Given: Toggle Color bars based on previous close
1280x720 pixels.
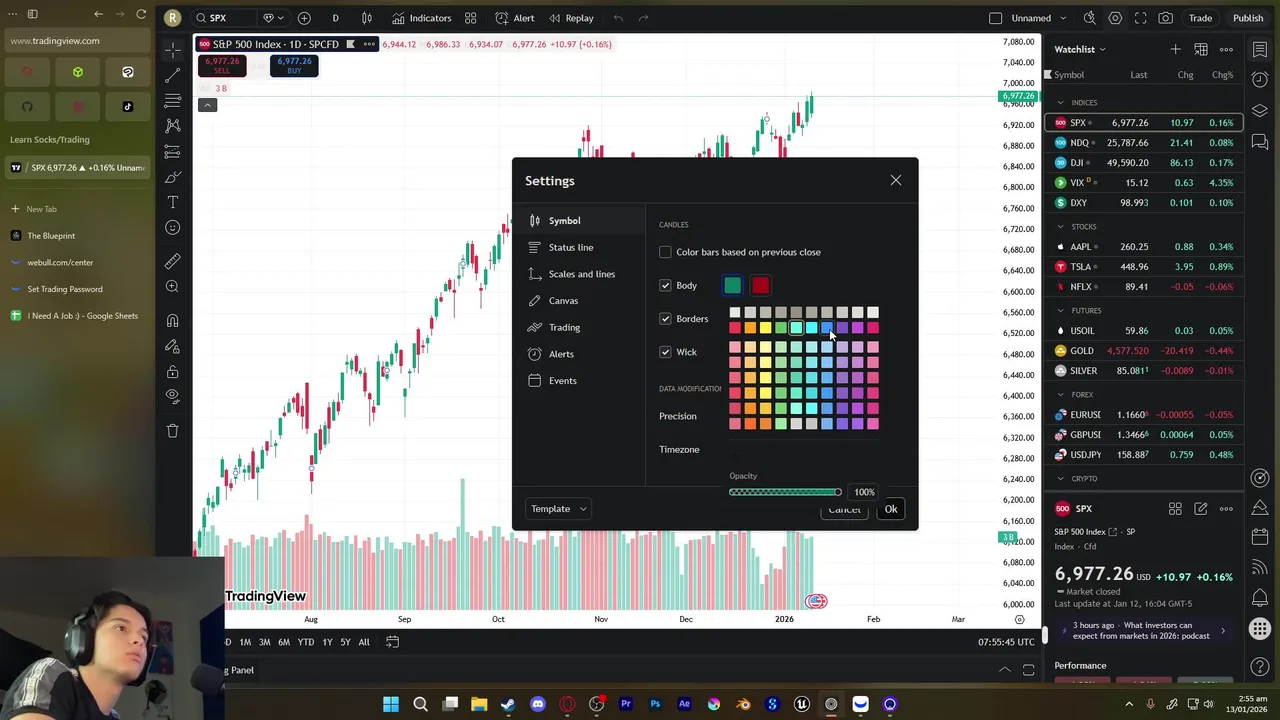Looking at the screenshot, I should (x=665, y=252).
